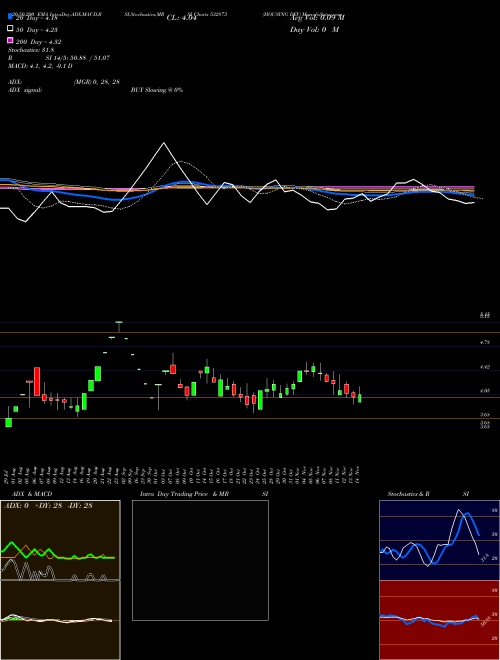This screenshot has width=500, height=660.
Task: Click the 'Intra Day Trading Price & MR' title
Action: (184, 494)
